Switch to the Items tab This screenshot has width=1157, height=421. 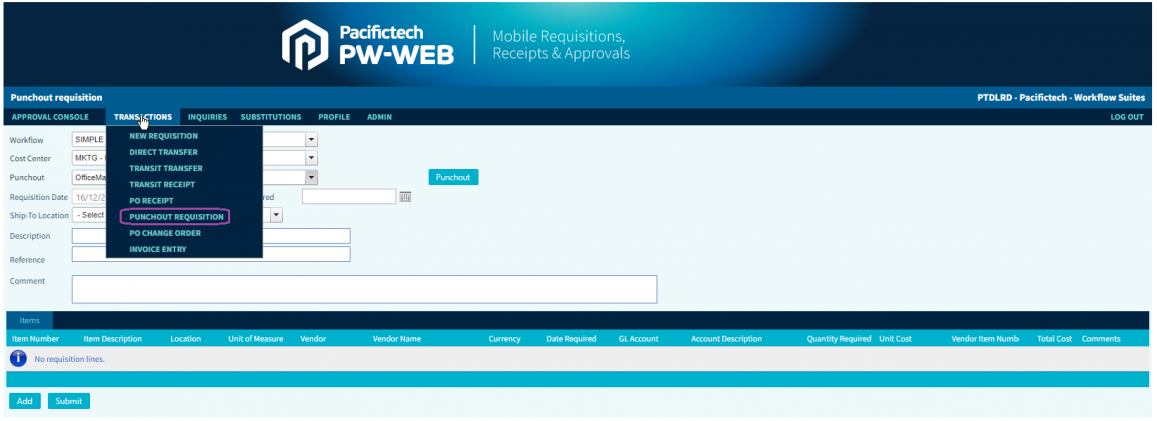(x=30, y=321)
